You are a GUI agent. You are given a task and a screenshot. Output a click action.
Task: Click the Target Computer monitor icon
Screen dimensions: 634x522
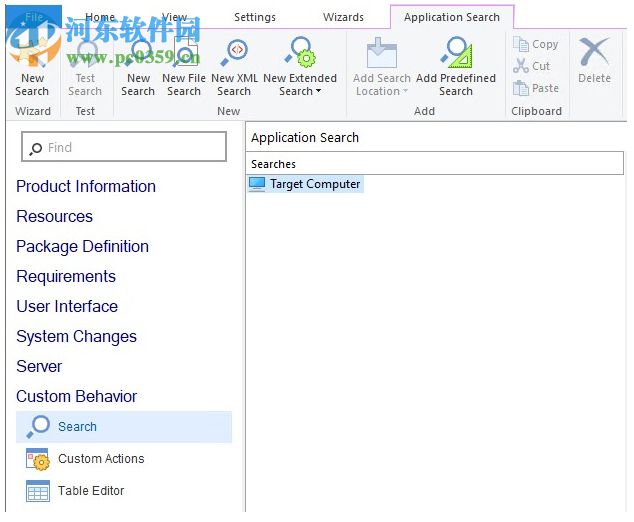(257, 184)
